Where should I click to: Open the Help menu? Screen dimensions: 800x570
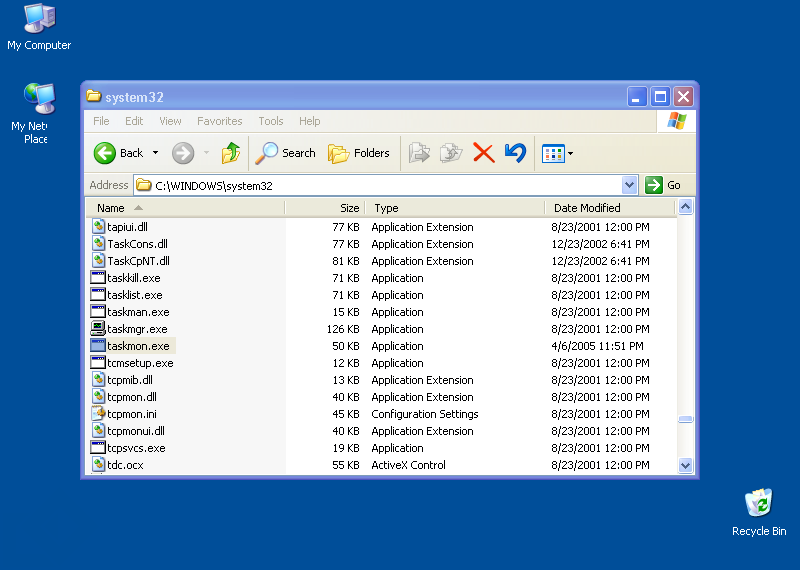pos(309,121)
